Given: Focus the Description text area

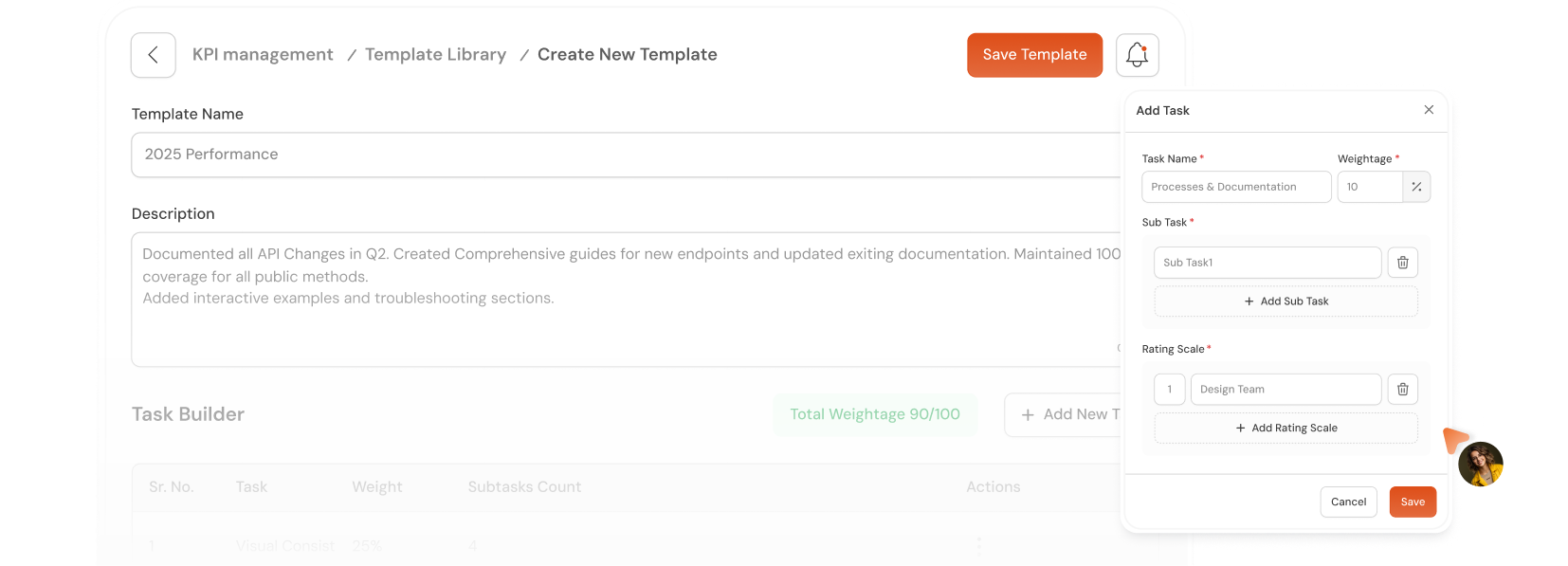Looking at the screenshot, I should click(627, 300).
